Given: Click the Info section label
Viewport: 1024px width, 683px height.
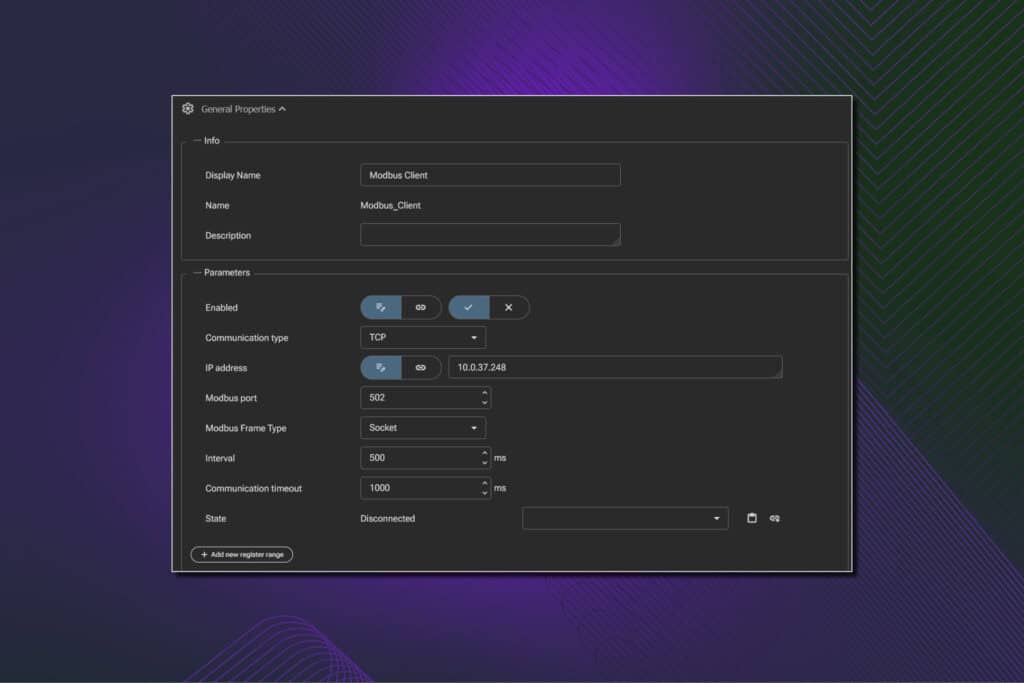Looking at the screenshot, I should (x=212, y=140).
